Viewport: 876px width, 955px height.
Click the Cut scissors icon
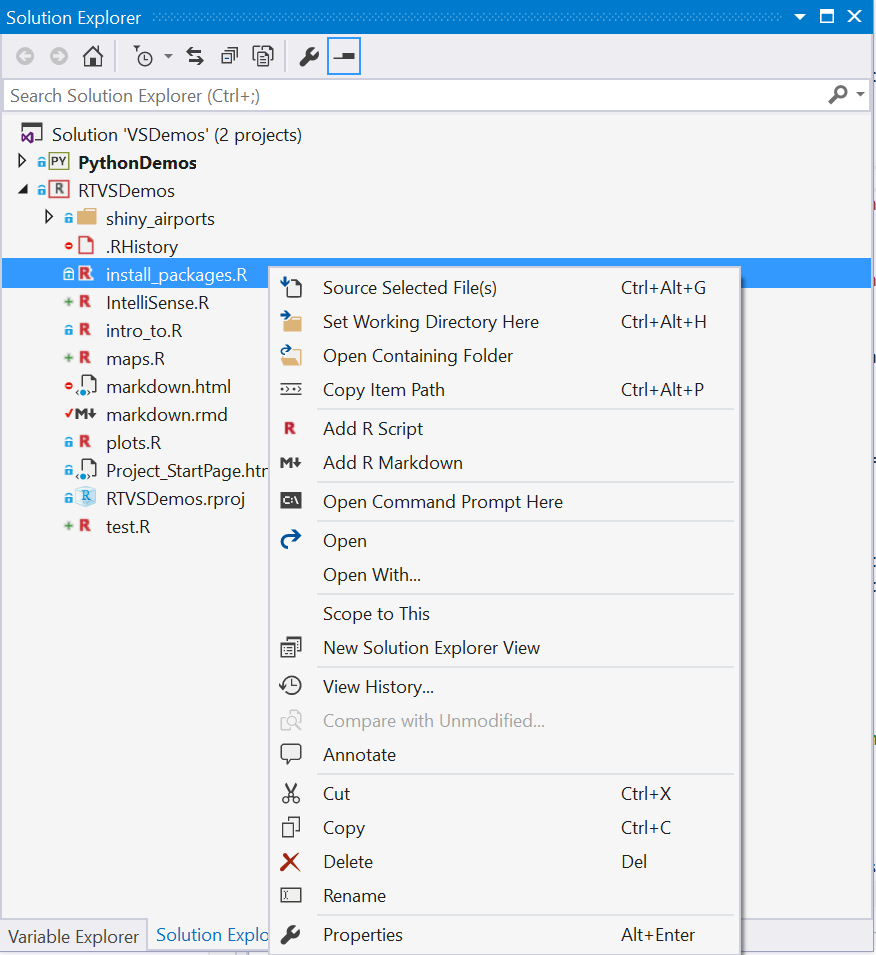click(291, 794)
